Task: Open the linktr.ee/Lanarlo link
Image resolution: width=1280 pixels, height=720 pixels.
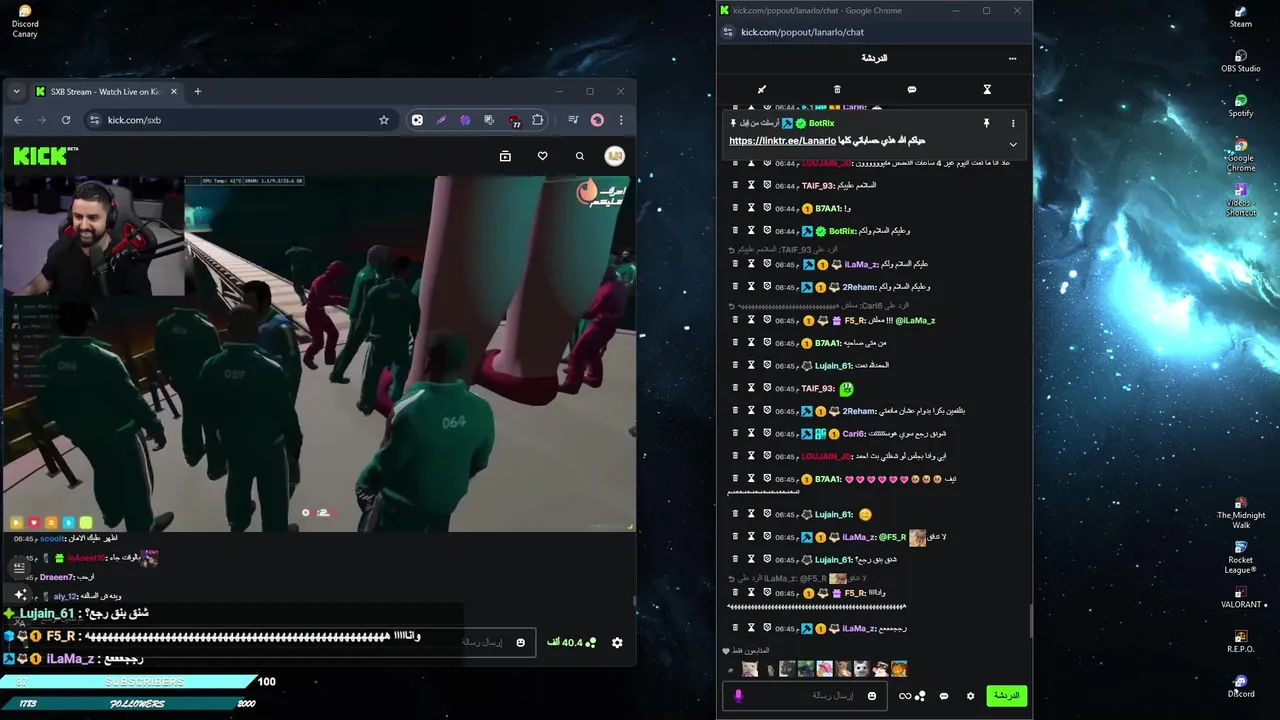Action: tap(782, 141)
